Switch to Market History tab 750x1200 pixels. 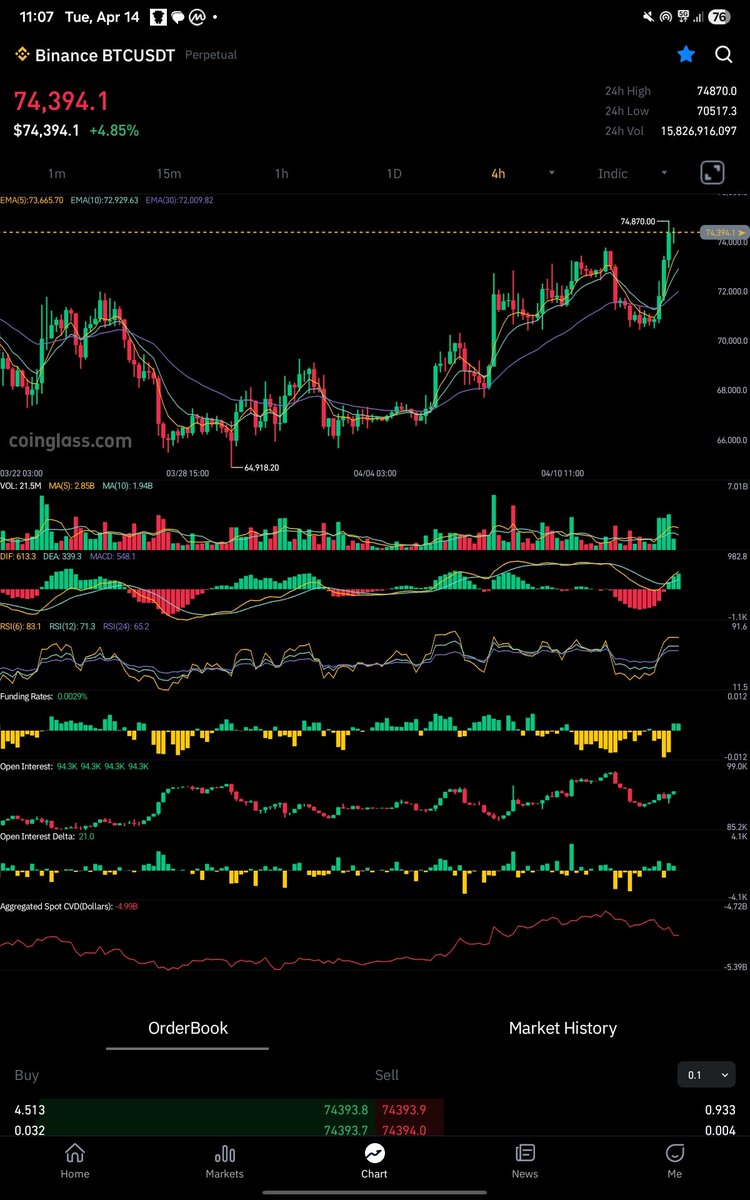point(563,1028)
